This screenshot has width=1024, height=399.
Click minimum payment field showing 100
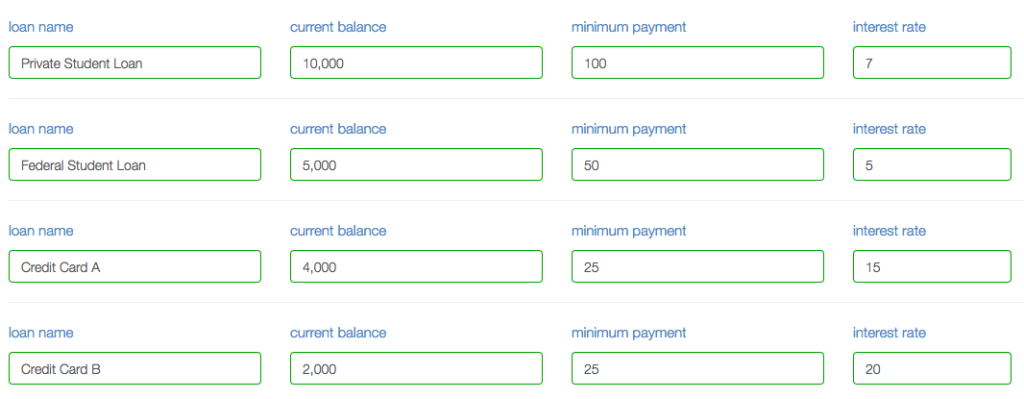point(697,63)
